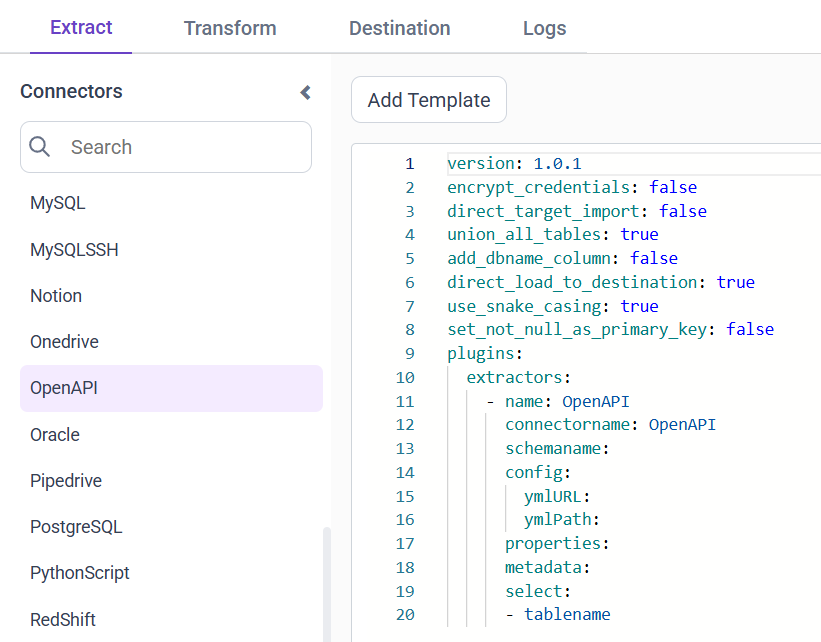
Task: Click the search magnifier icon
Action: [39, 147]
